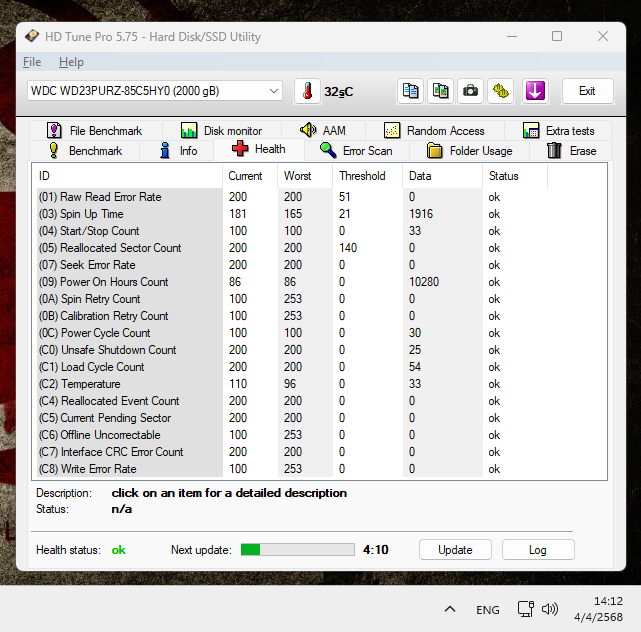Open the taskbar clock showing 14:12
This screenshot has height=632, width=641.
[x=598, y=609]
